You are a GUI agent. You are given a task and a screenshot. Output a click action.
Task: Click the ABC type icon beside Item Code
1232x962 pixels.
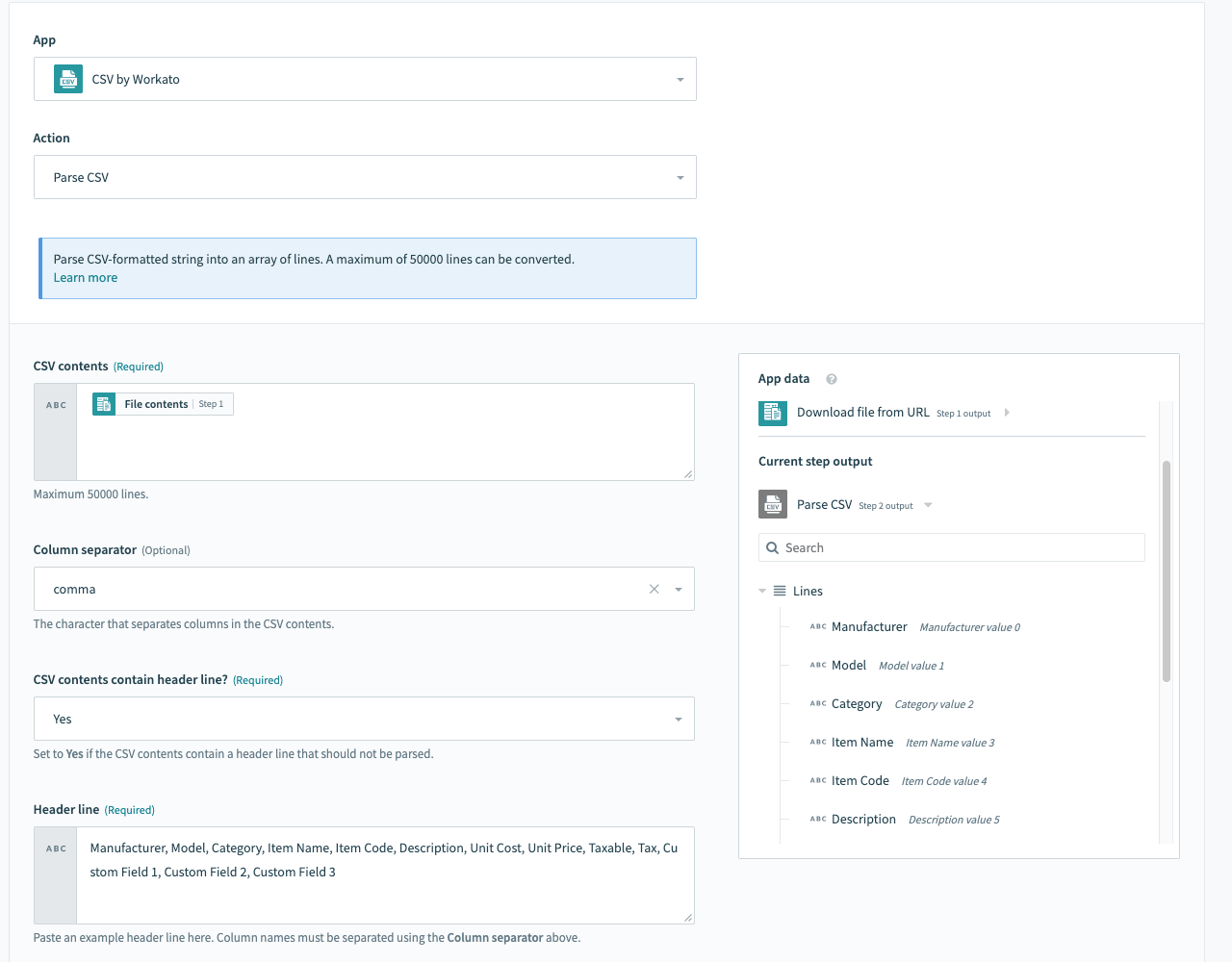pos(817,780)
